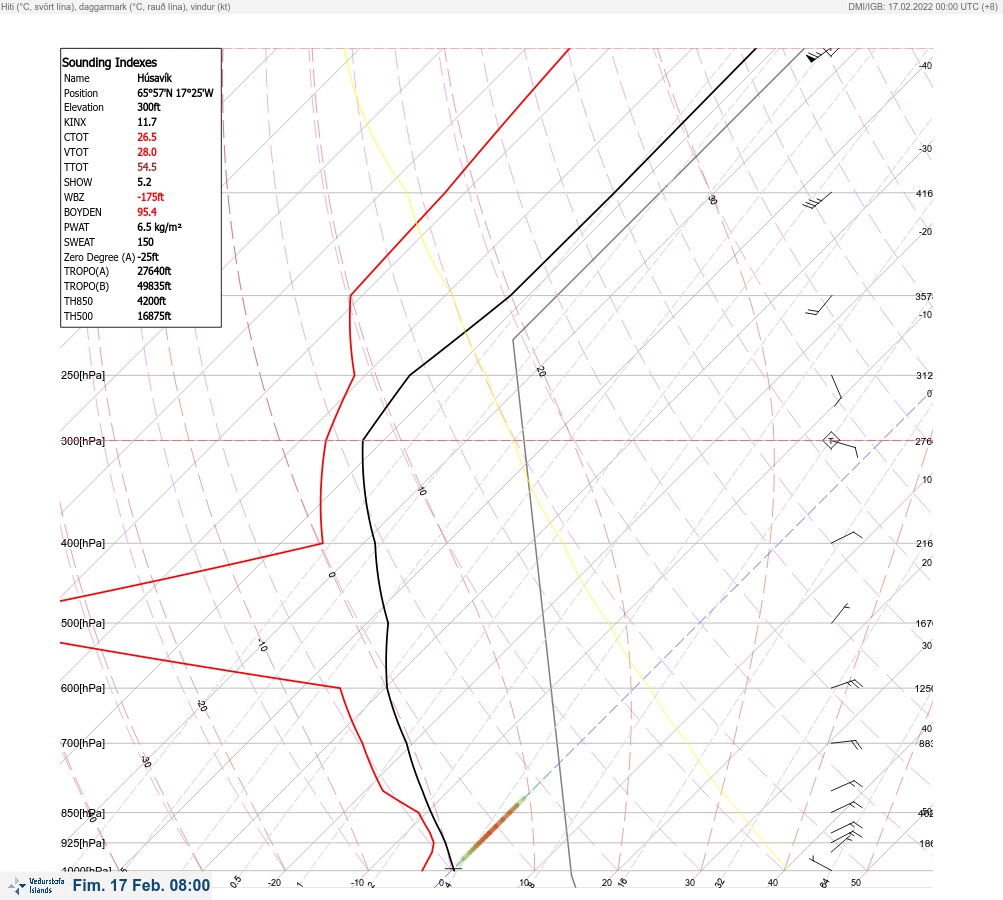Click the WBZ value -175ft

tap(150, 197)
